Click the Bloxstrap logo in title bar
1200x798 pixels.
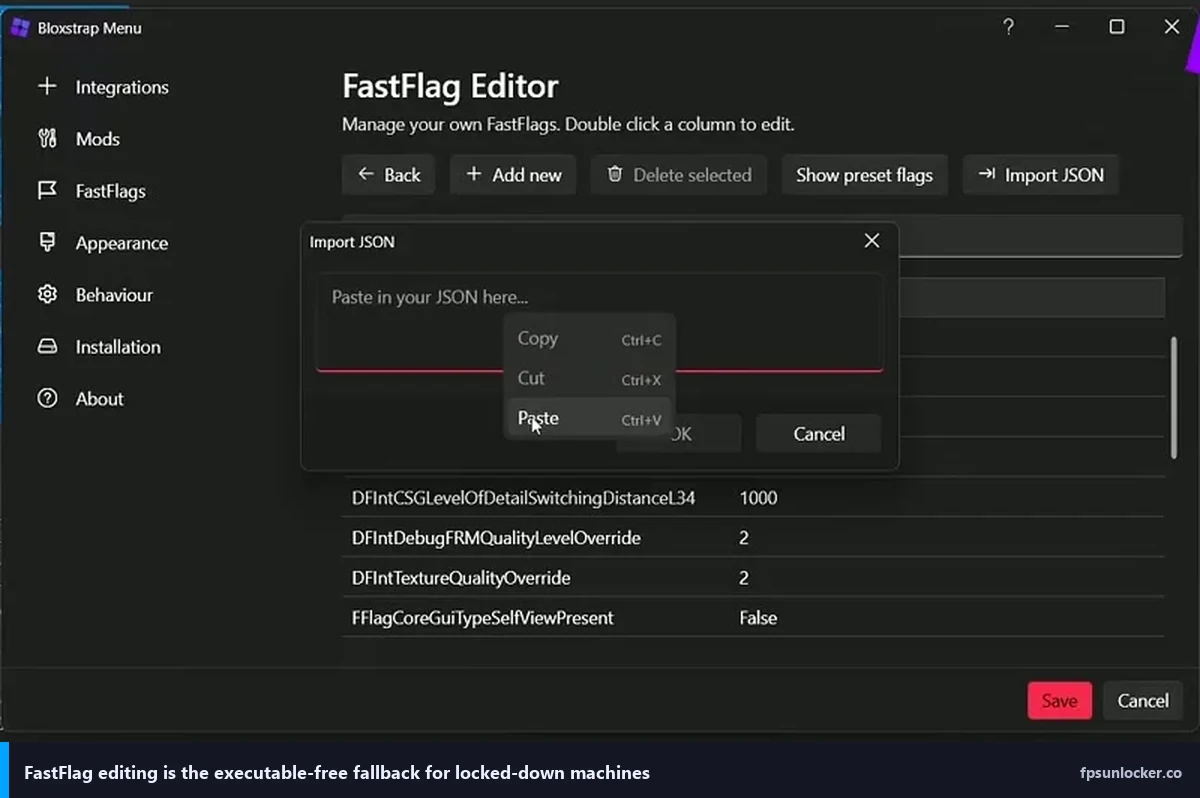tap(19, 28)
